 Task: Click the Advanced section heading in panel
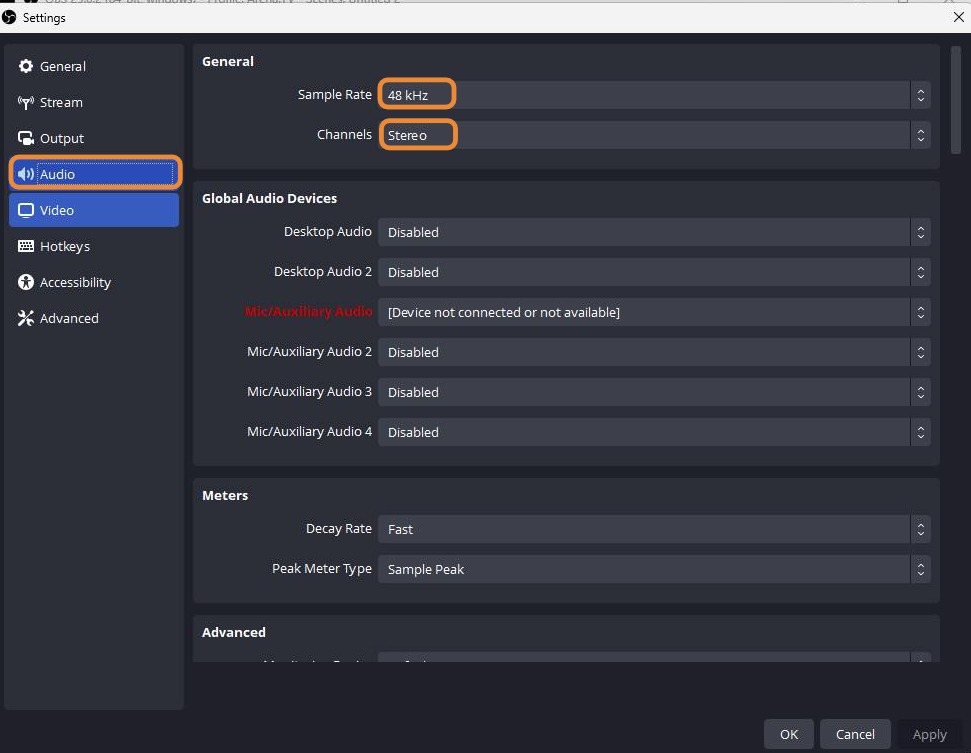pyautogui.click(x=233, y=632)
